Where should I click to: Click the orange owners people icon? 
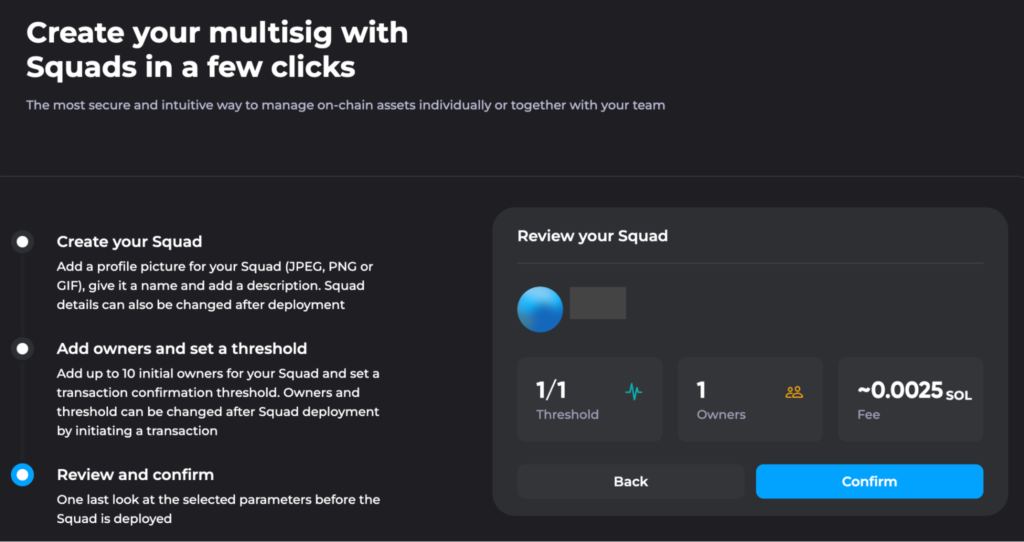794,392
